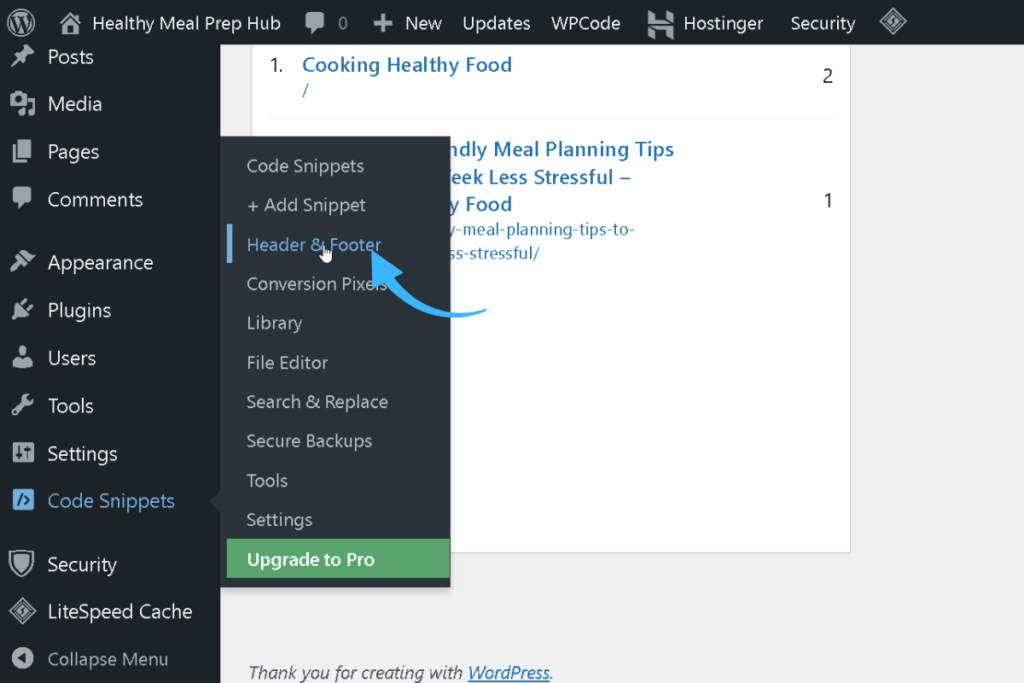Open the snippet Library from the flyout menu
The width and height of the screenshot is (1024, 683).
(x=274, y=323)
